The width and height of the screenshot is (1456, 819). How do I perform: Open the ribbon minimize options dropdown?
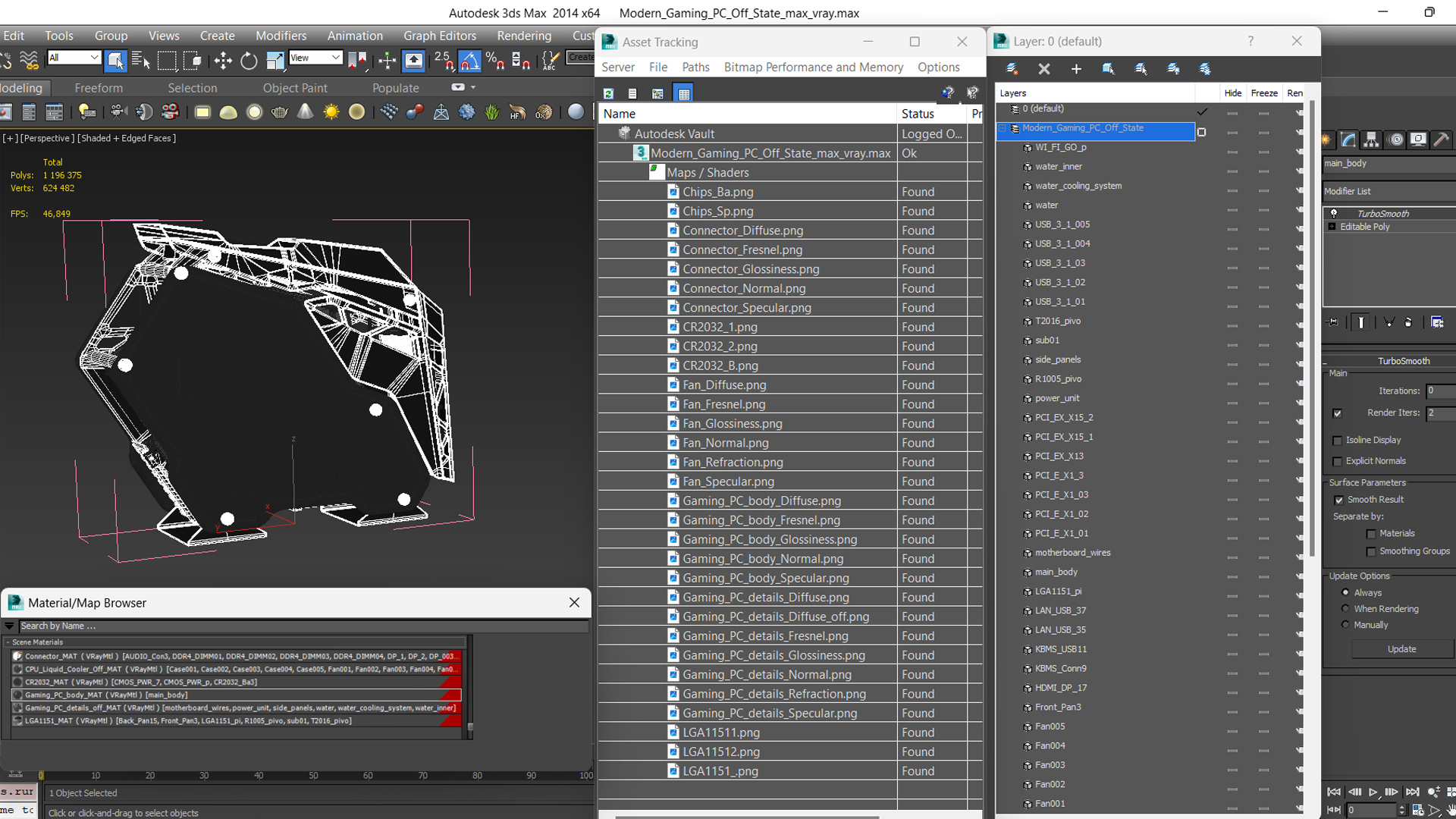pos(472,87)
